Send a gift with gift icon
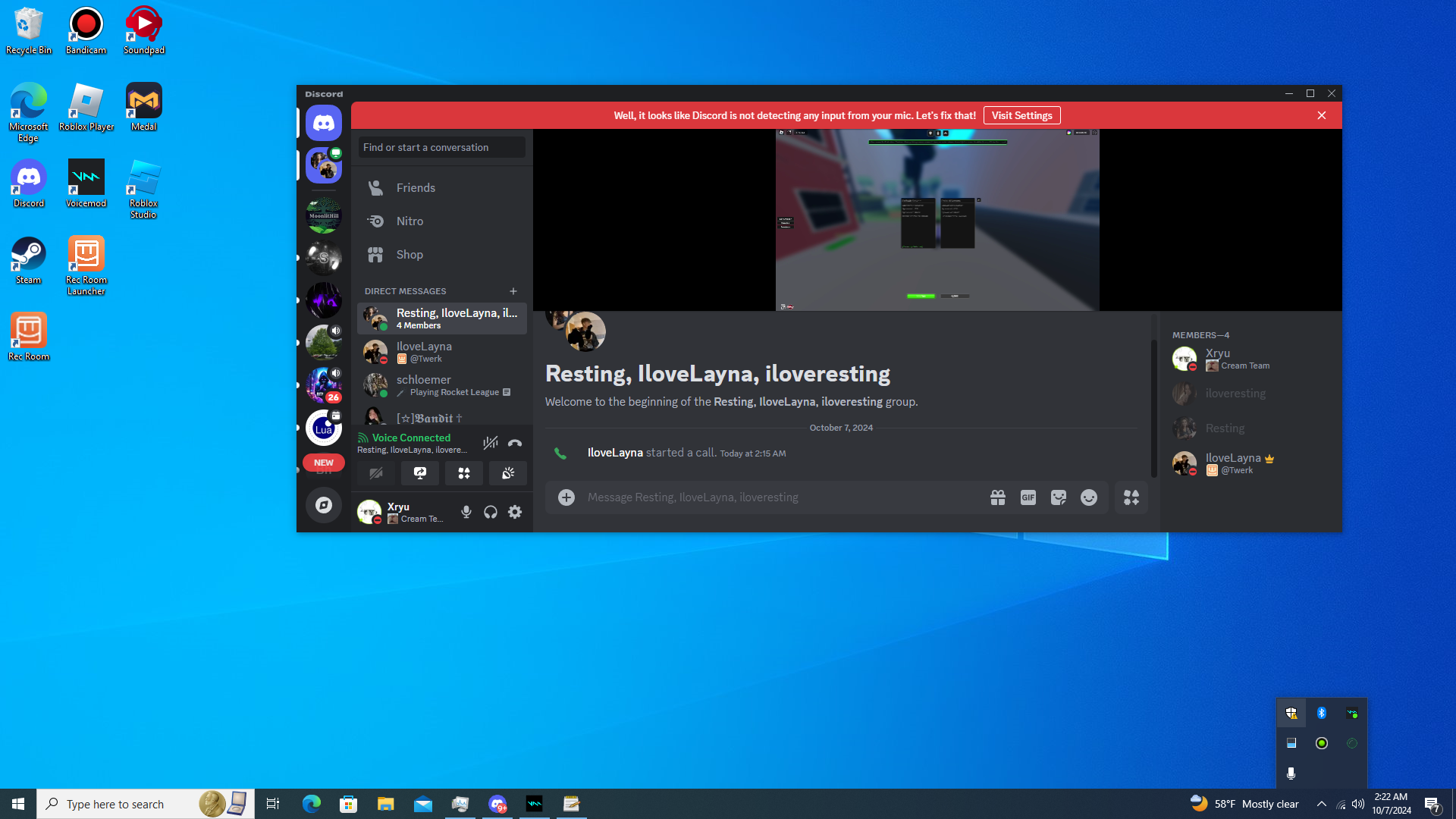The image size is (1456, 819). (x=998, y=497)
